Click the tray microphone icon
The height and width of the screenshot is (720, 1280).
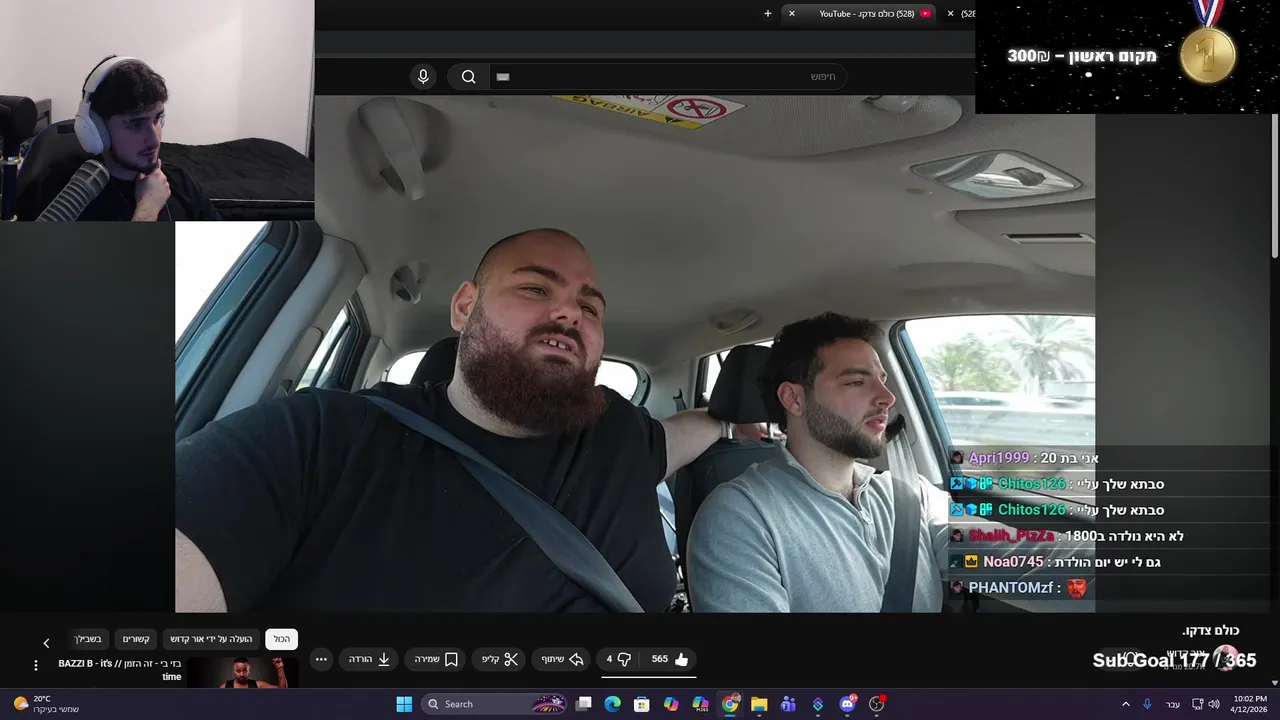click(1147, 704)
